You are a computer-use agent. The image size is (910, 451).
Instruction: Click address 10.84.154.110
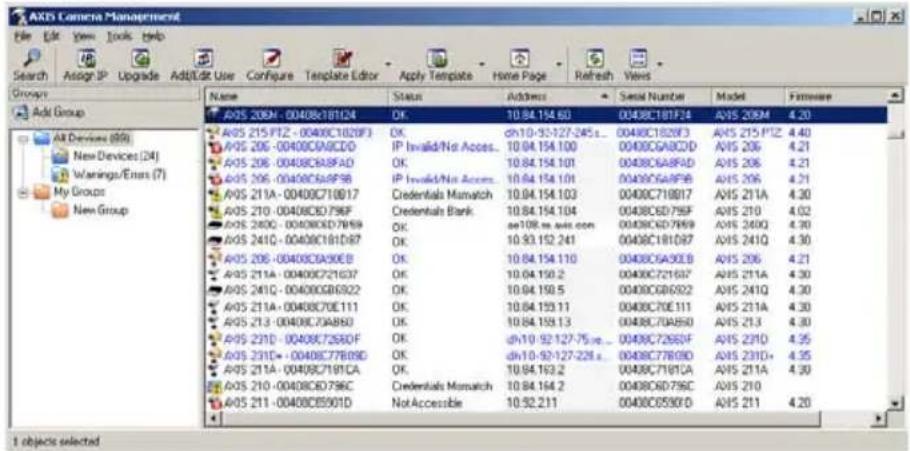[543, 258]
